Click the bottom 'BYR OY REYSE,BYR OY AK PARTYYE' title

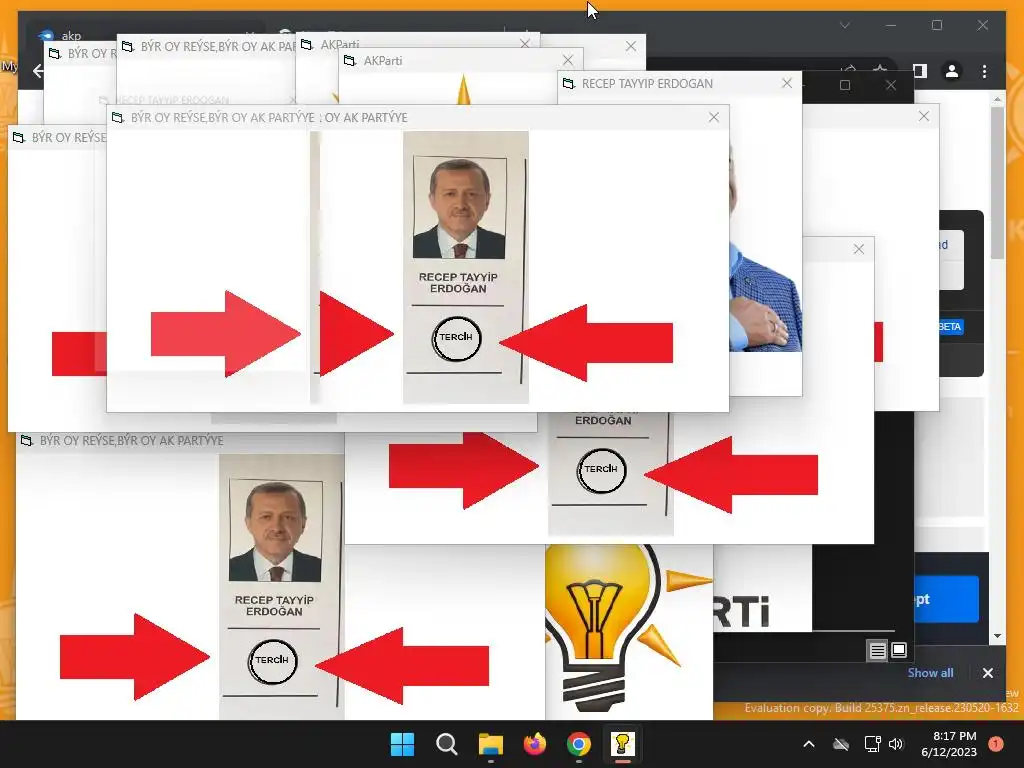(131, 441)
